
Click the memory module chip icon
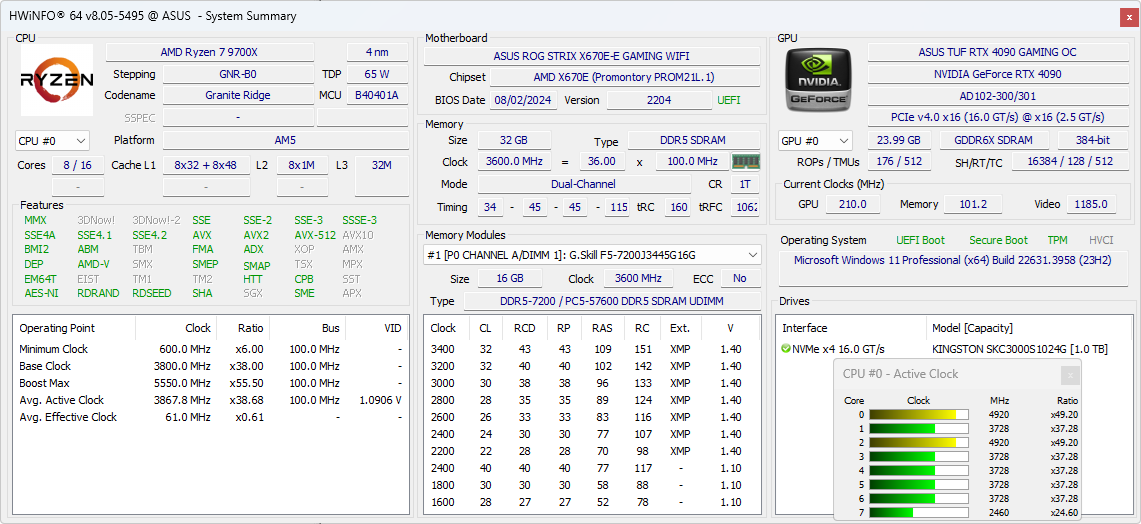point(746,162)
